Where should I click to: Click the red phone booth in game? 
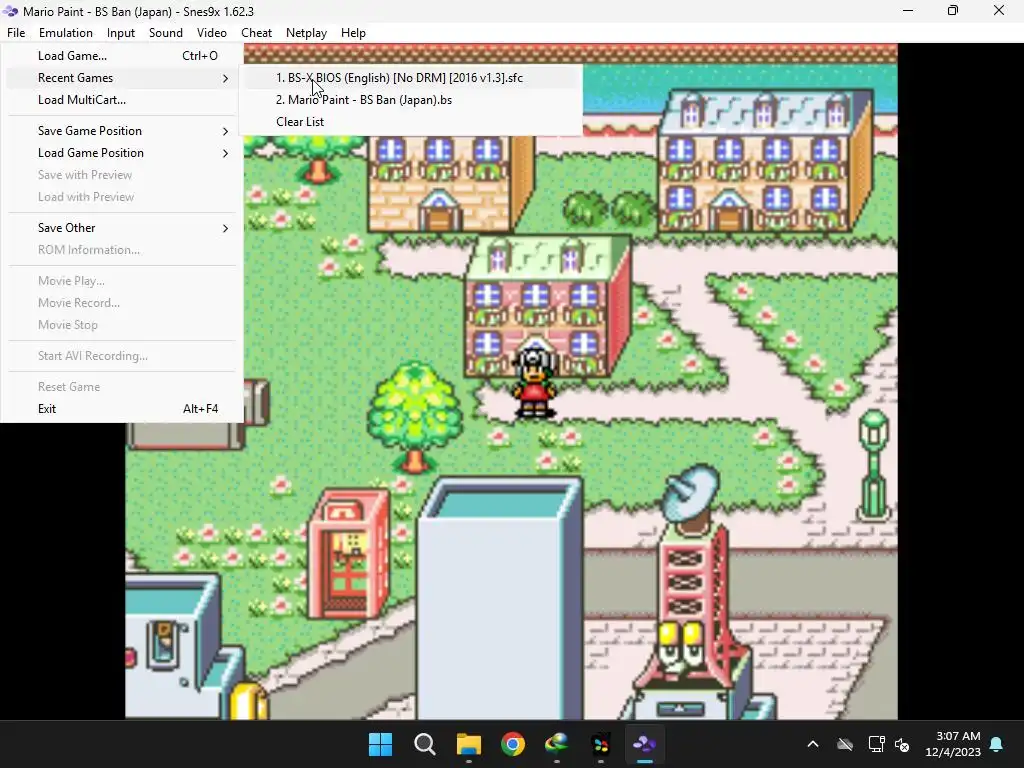click(x=348, y=554)
